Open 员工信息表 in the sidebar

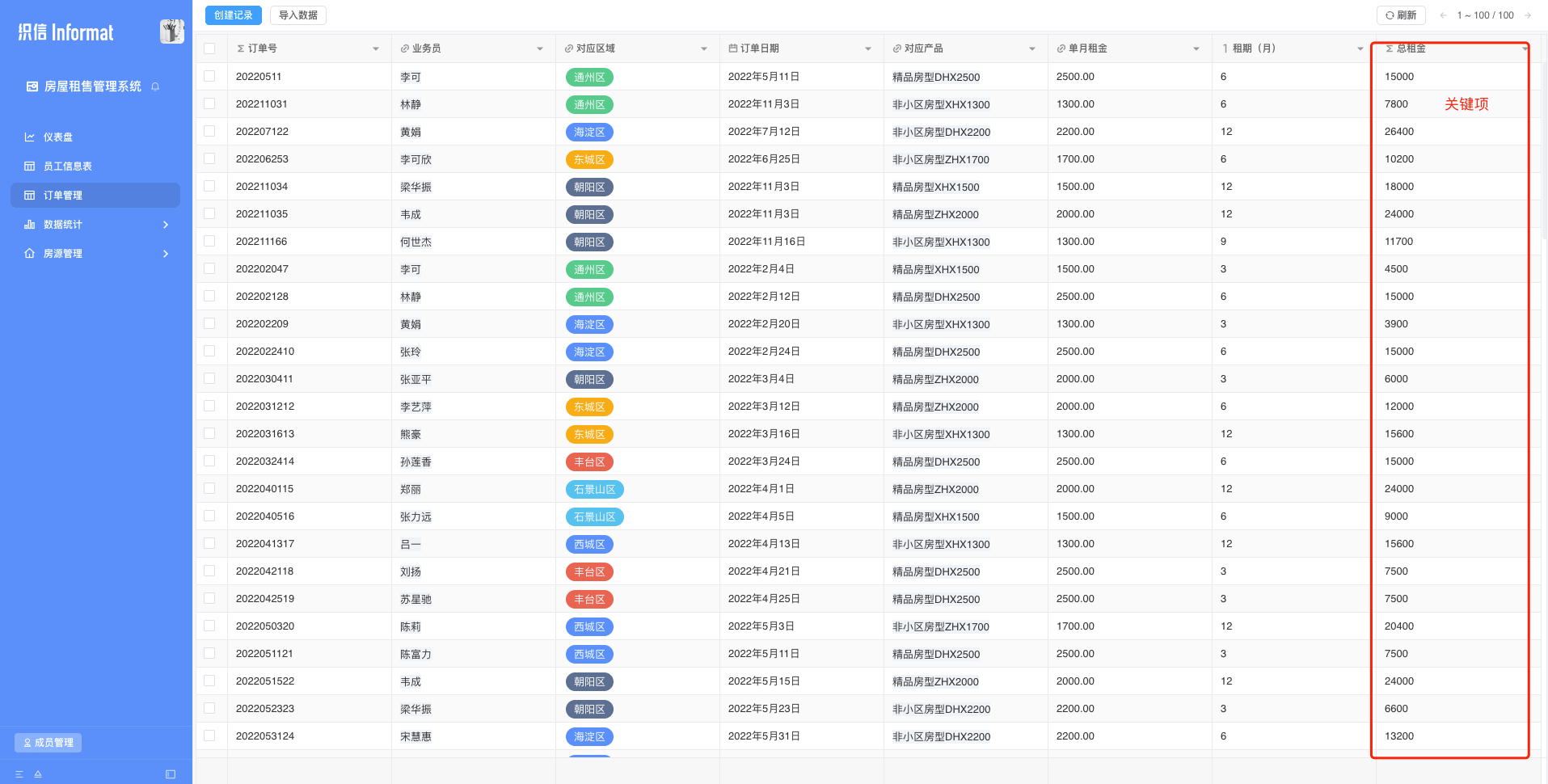(68, 166)
